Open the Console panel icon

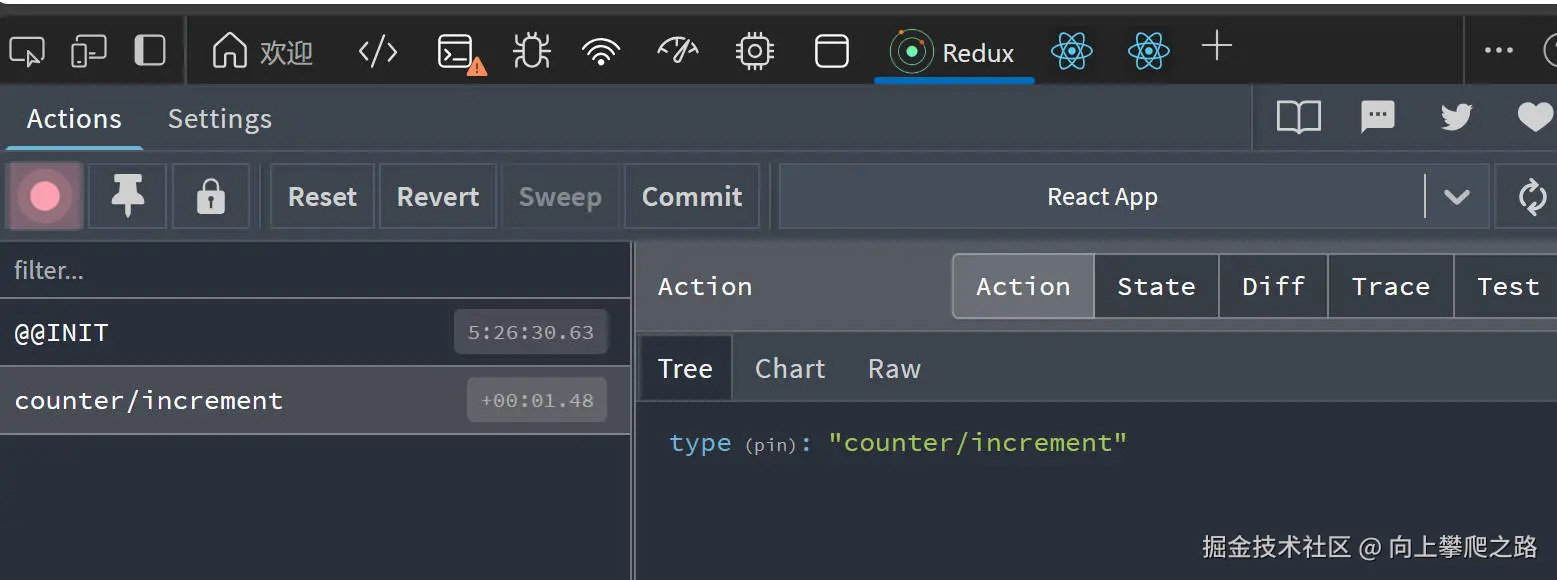458,51
